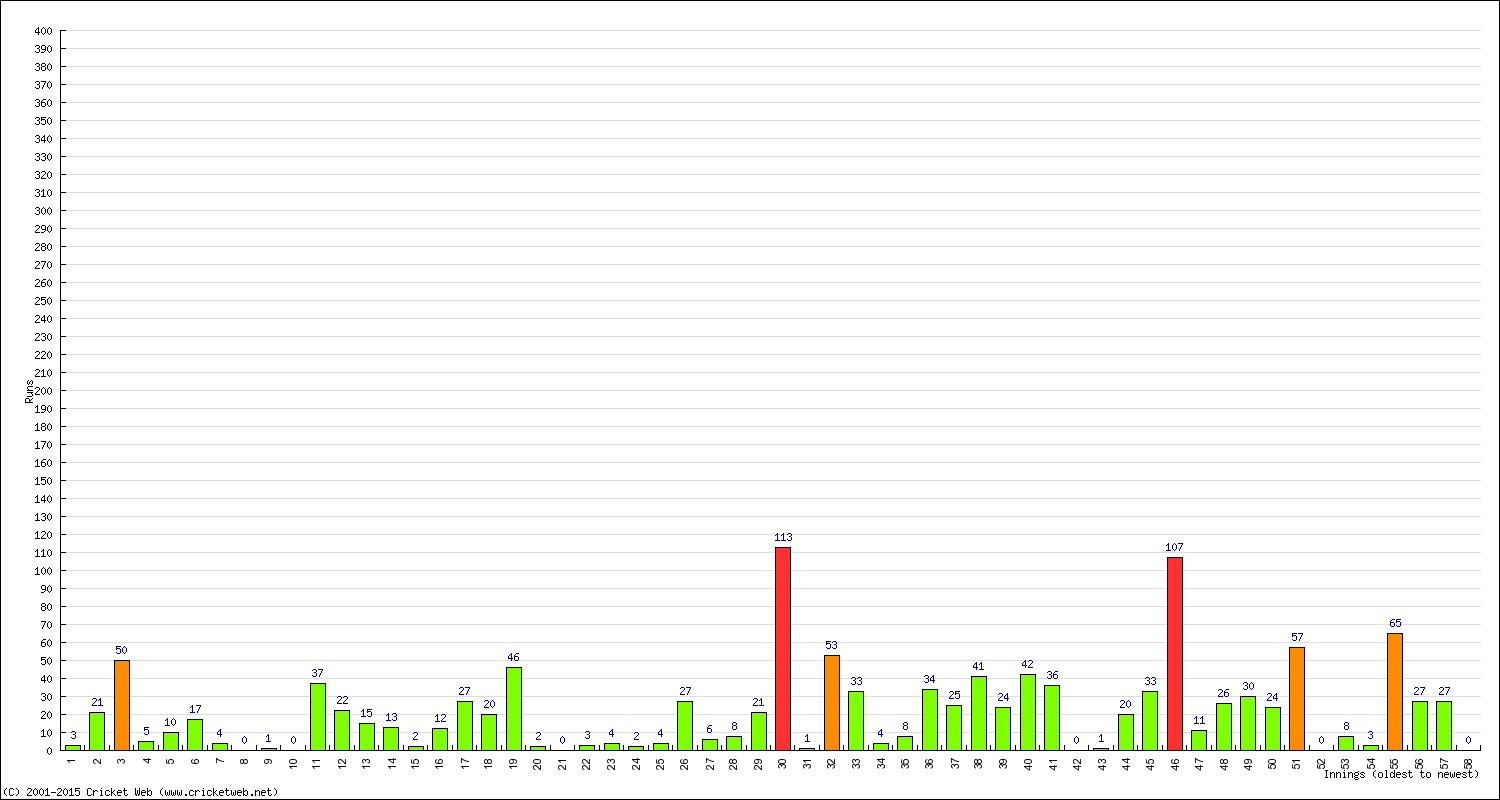Image resolution: width=1500 pixels, height=800 pixels.
Task: Click the red bar for innings 30
Action: tap(782, 648)
